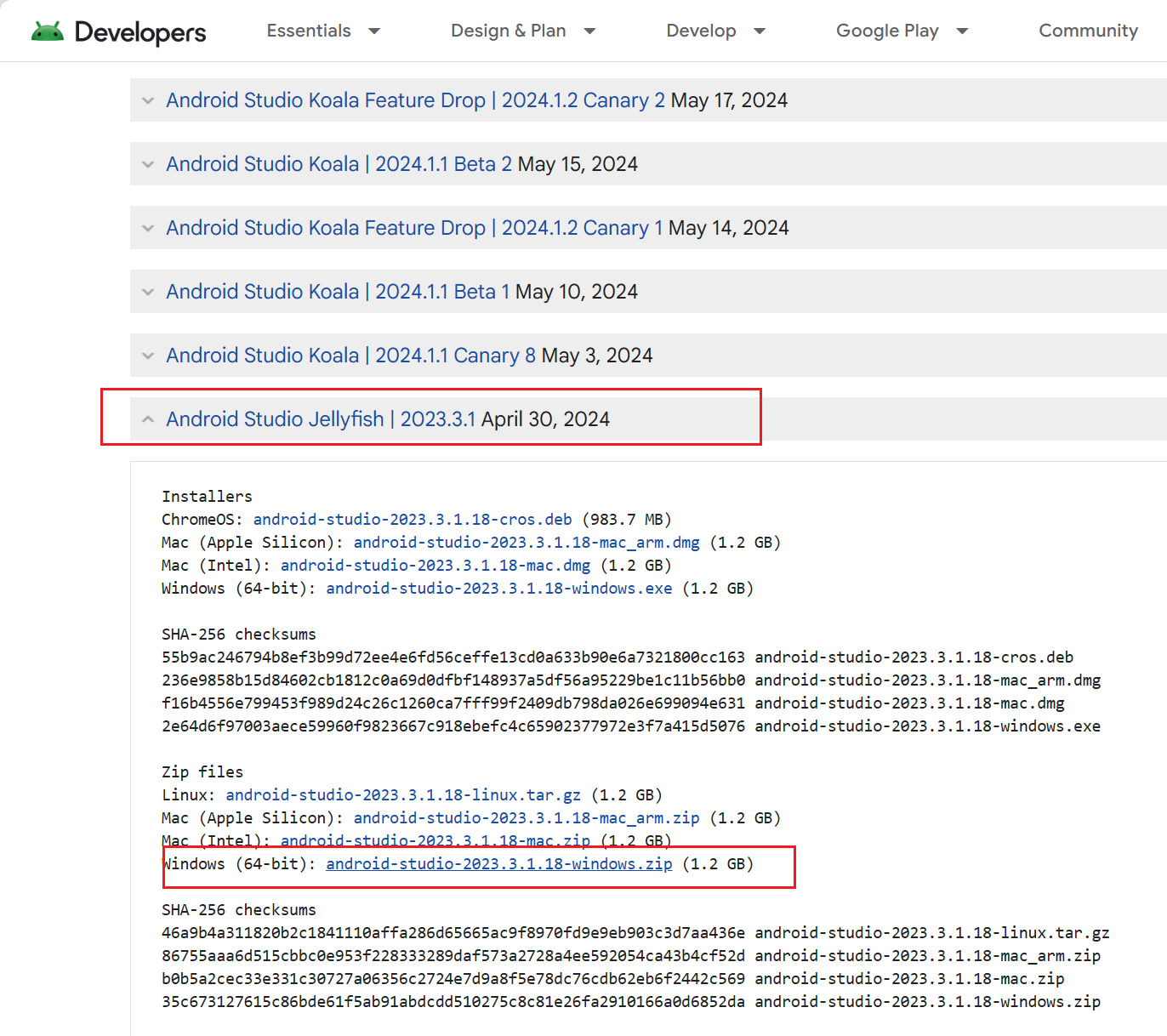Image resolution: width=1167 pixels, height=1036 pixels.
Task: Click the checksum starting with 55b9ac246794
Action: coord(453,657)
